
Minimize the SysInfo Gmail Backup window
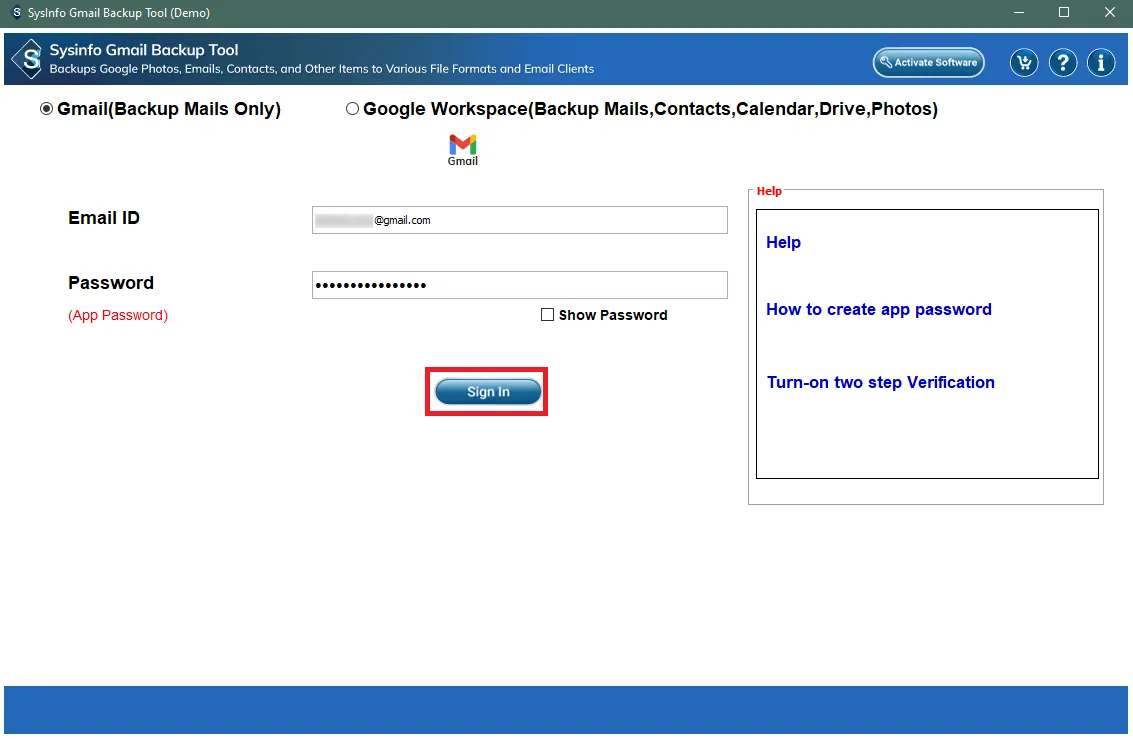pyautogui.click(x=1019, y=12)
